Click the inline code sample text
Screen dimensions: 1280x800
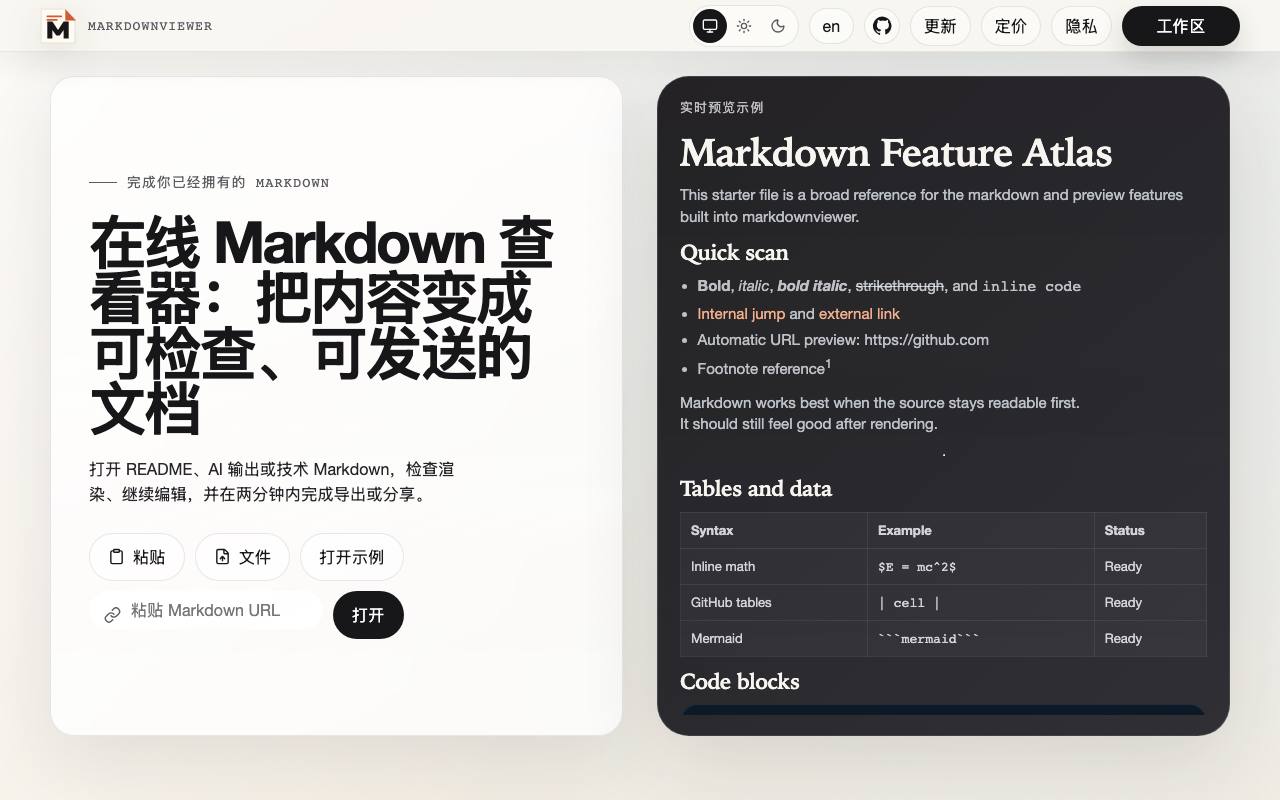coord(1031,287)
